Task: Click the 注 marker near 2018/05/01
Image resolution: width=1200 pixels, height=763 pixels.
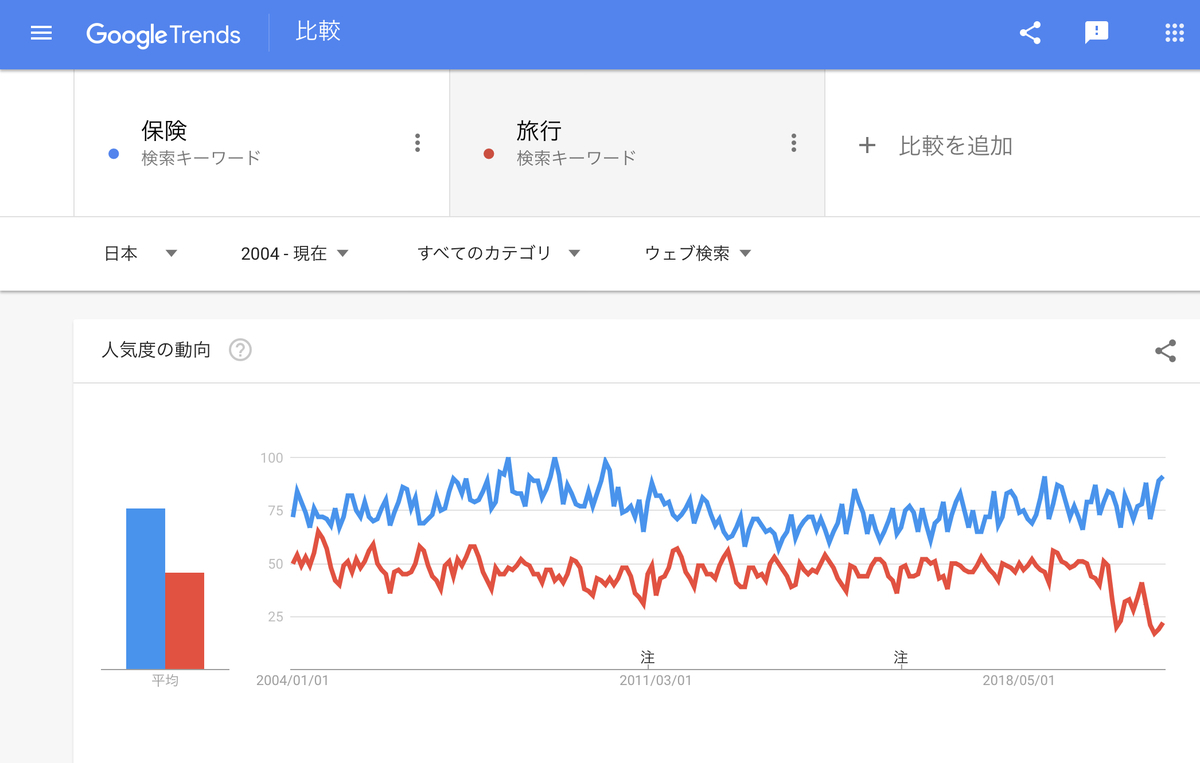Action: coord(900,658)
